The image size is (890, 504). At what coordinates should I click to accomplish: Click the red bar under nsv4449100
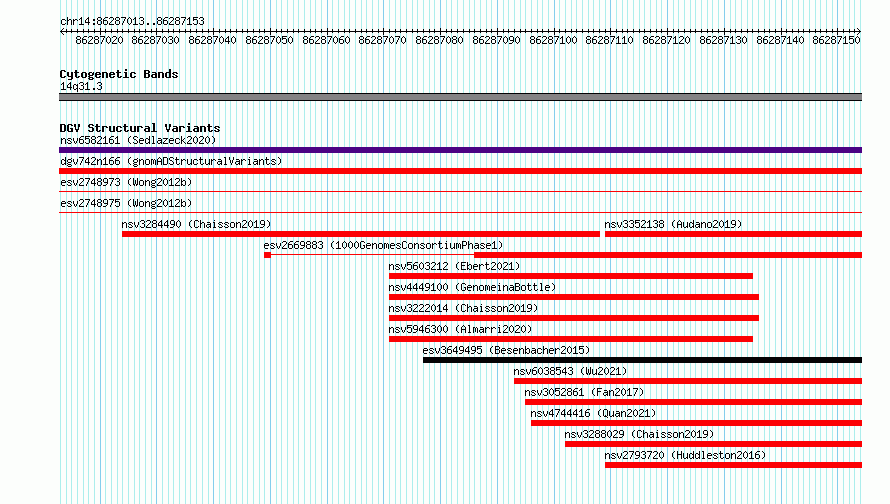click(574, 297)
